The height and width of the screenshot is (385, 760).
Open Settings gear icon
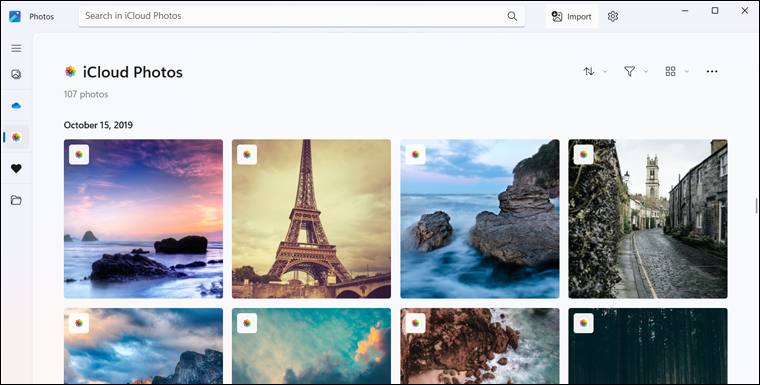pos(613,16)
